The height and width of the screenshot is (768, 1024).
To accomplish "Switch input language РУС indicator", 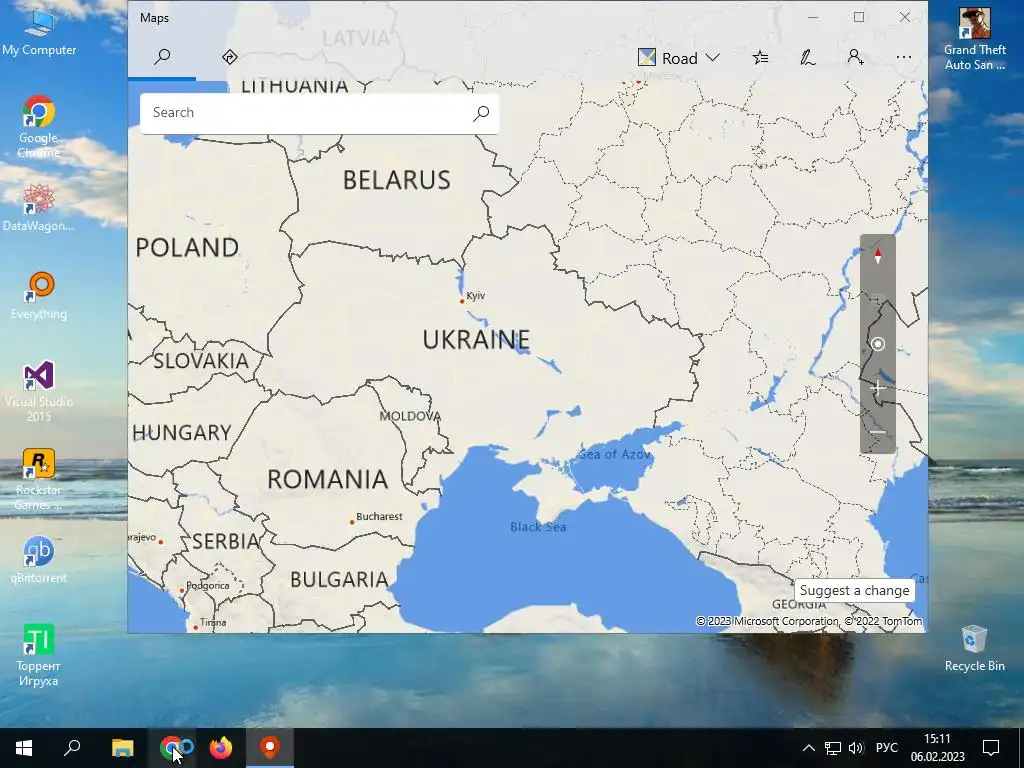I will (887, 748).
